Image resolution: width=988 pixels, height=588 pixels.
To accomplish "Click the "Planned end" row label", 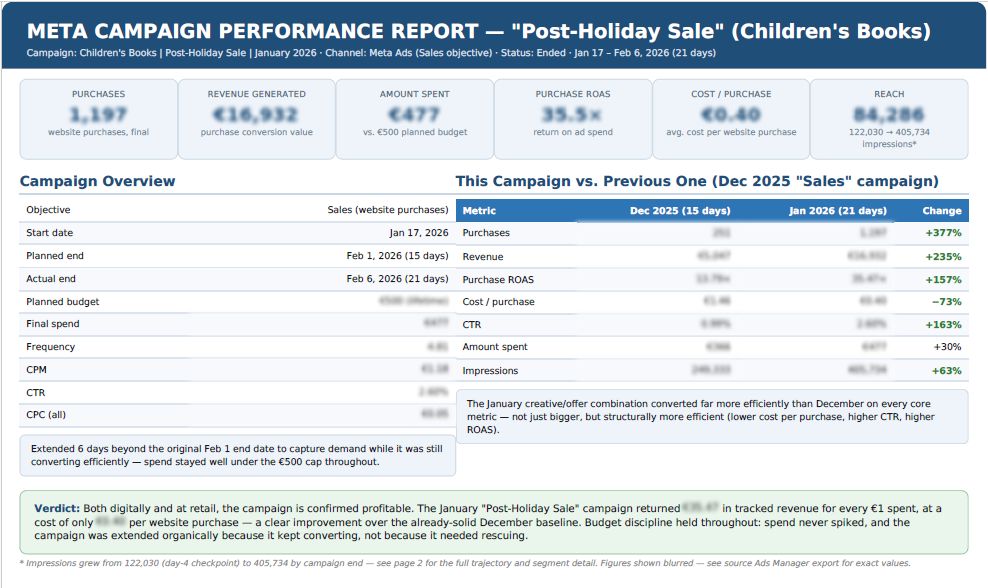I will point(55,256).
